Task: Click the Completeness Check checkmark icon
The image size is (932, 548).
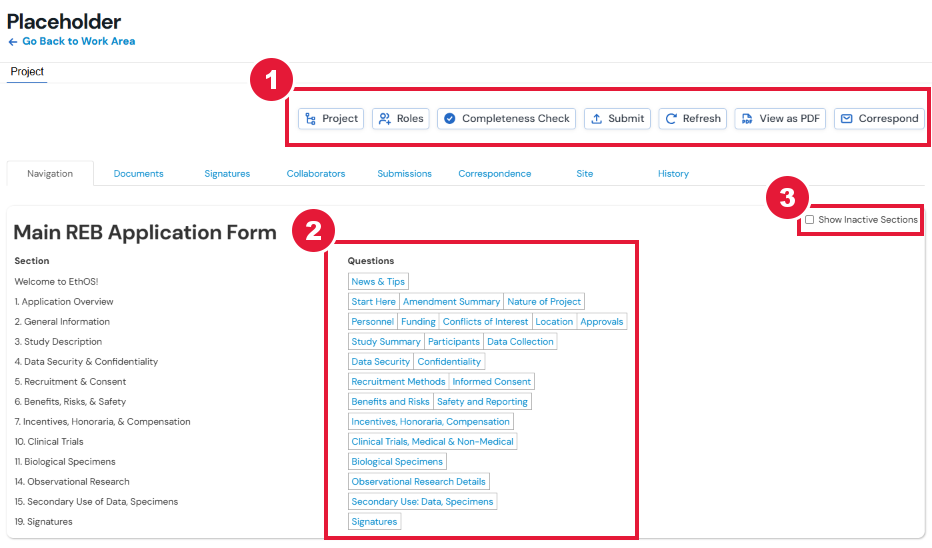Action: pos(450,119)
